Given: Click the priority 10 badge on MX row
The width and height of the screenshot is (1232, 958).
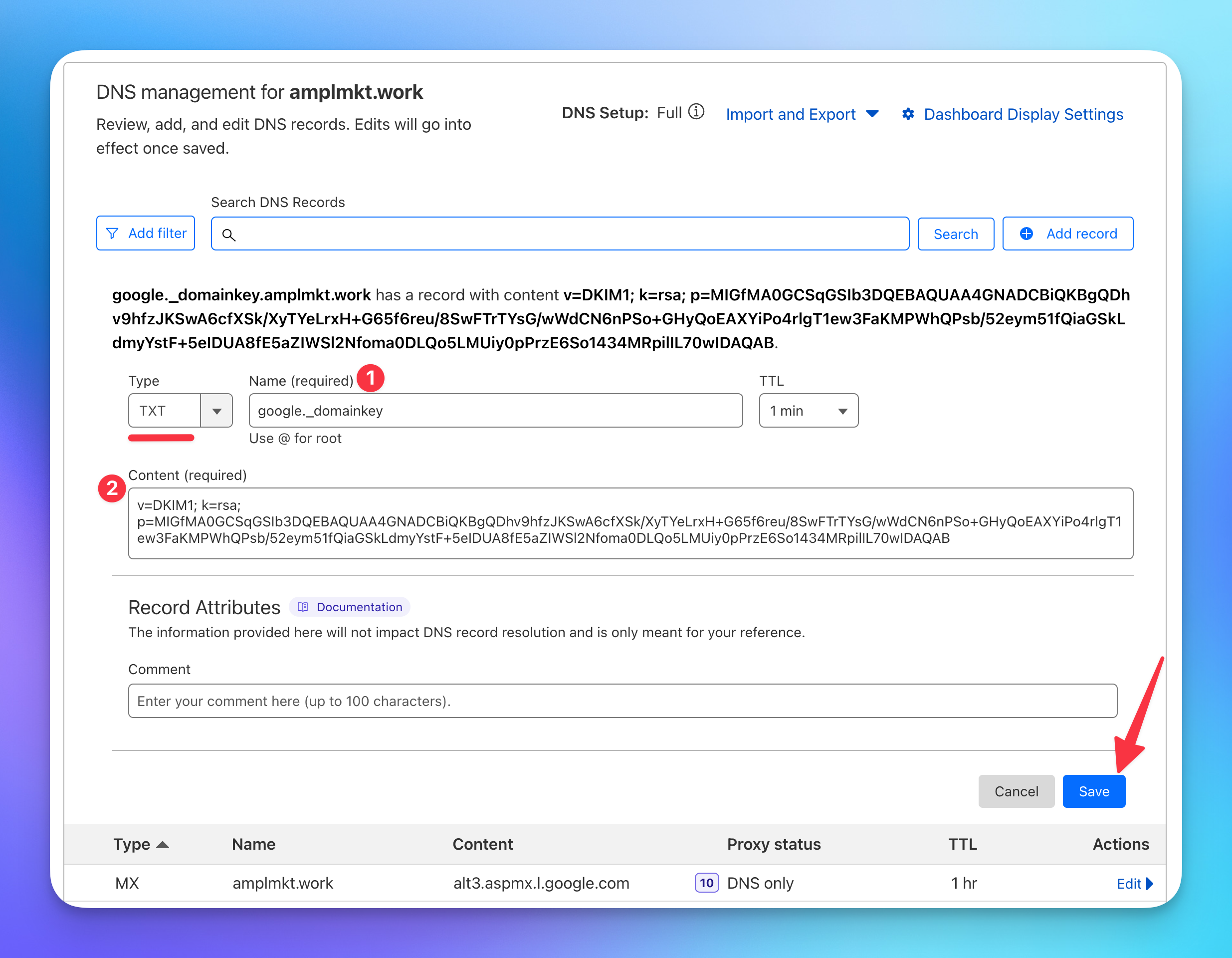Looking at the screenshot, I should click(x=706, y=883).
